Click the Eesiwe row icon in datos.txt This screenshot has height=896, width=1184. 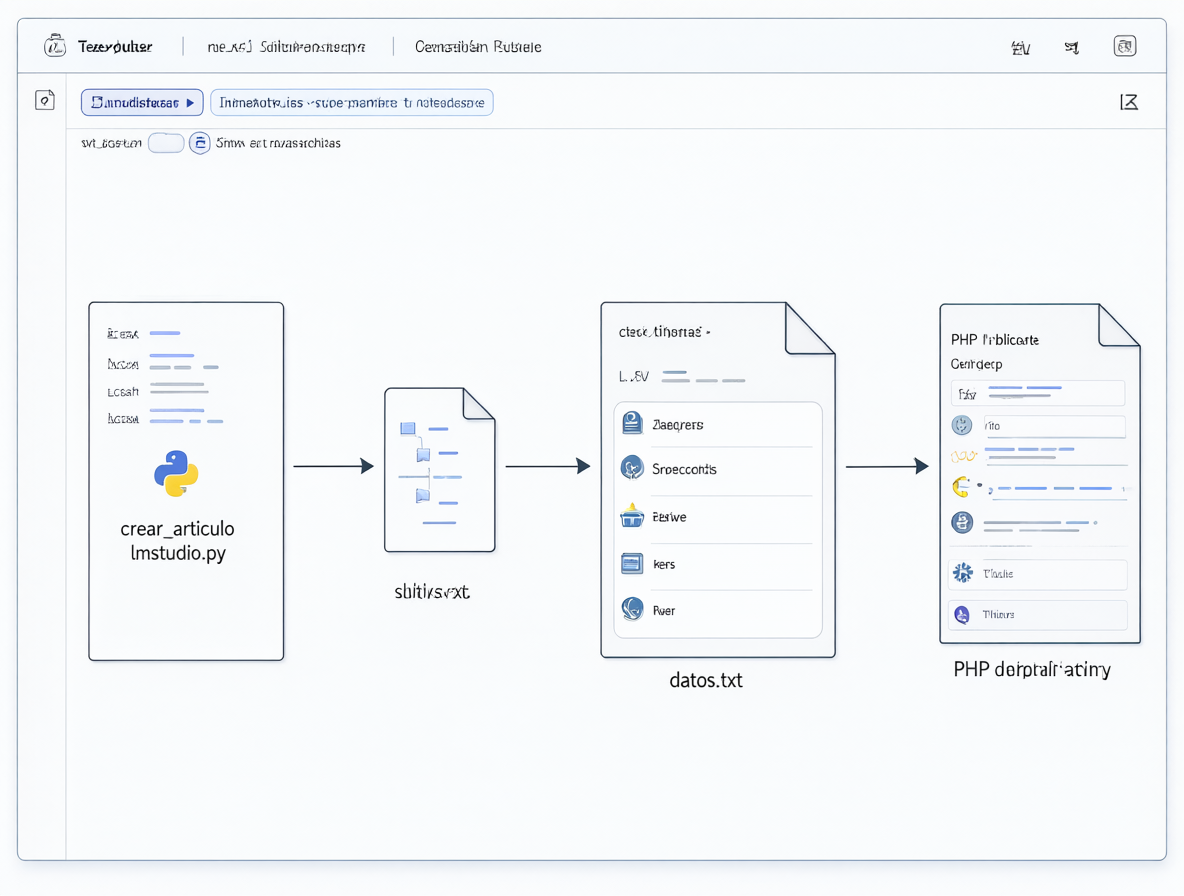tap(632, 516)
